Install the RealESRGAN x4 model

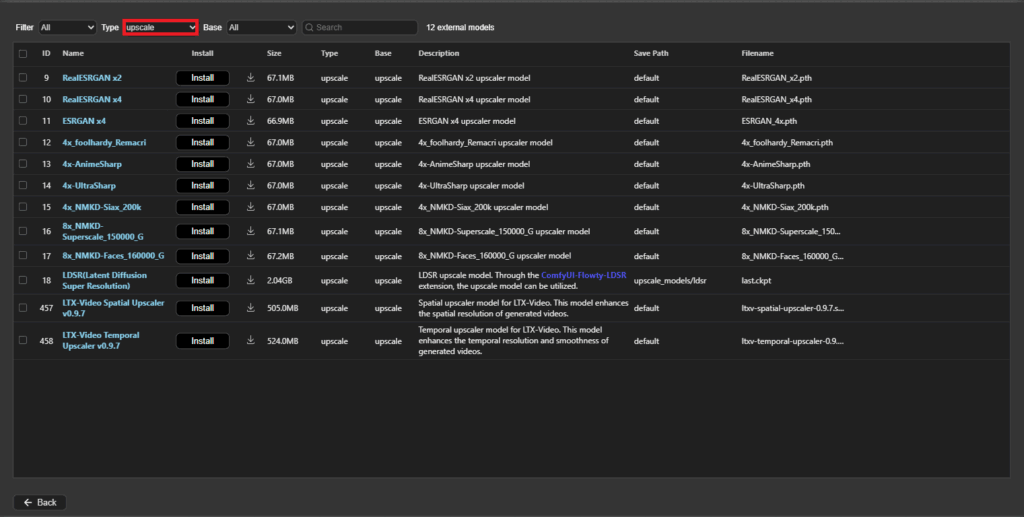(202, 99)
